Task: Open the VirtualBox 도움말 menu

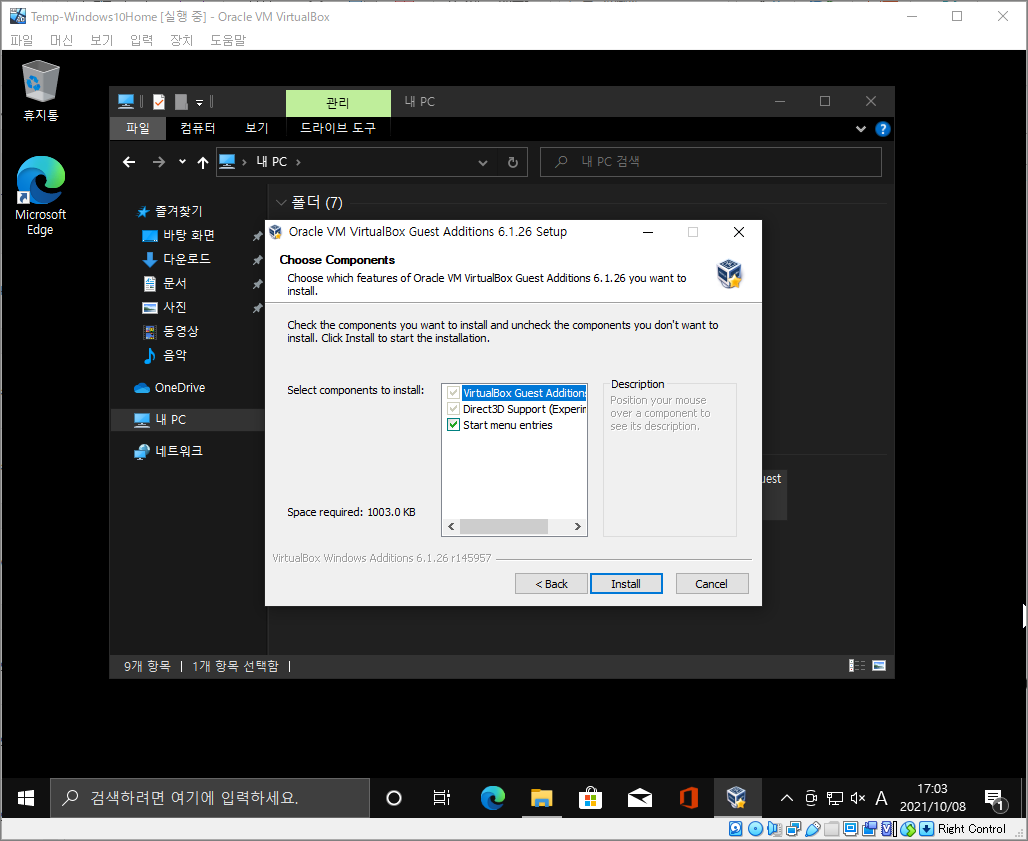Action: click(227, 40)
